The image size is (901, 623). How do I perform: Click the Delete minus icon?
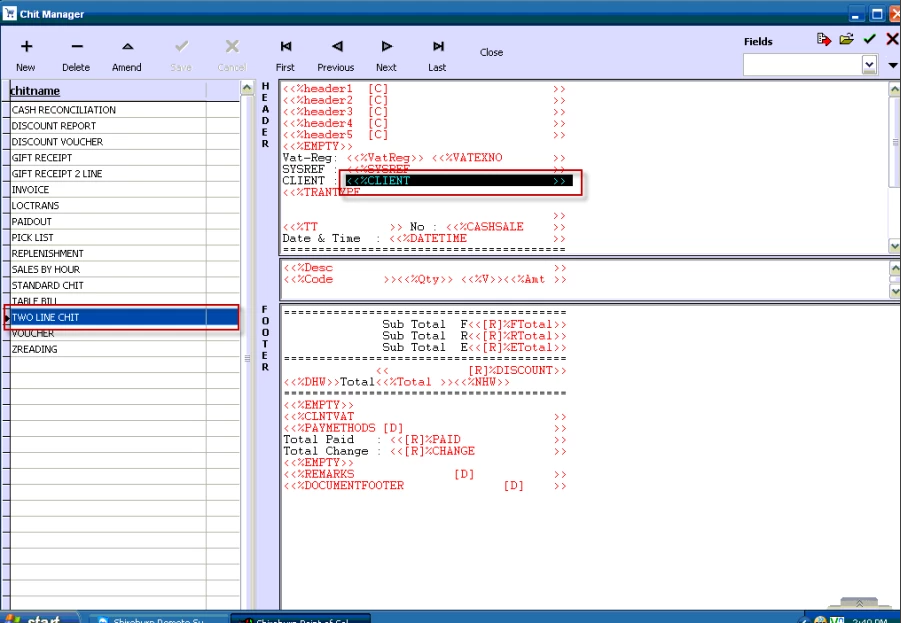77,47
